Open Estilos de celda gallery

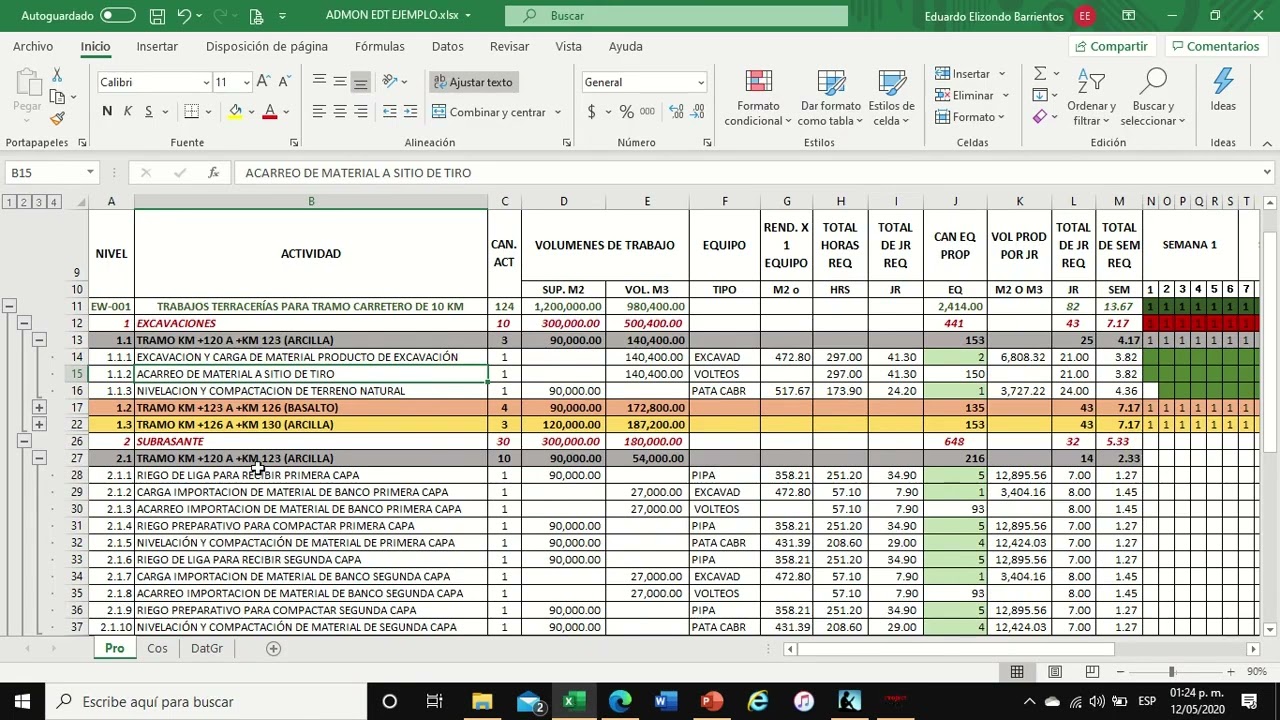891,99
